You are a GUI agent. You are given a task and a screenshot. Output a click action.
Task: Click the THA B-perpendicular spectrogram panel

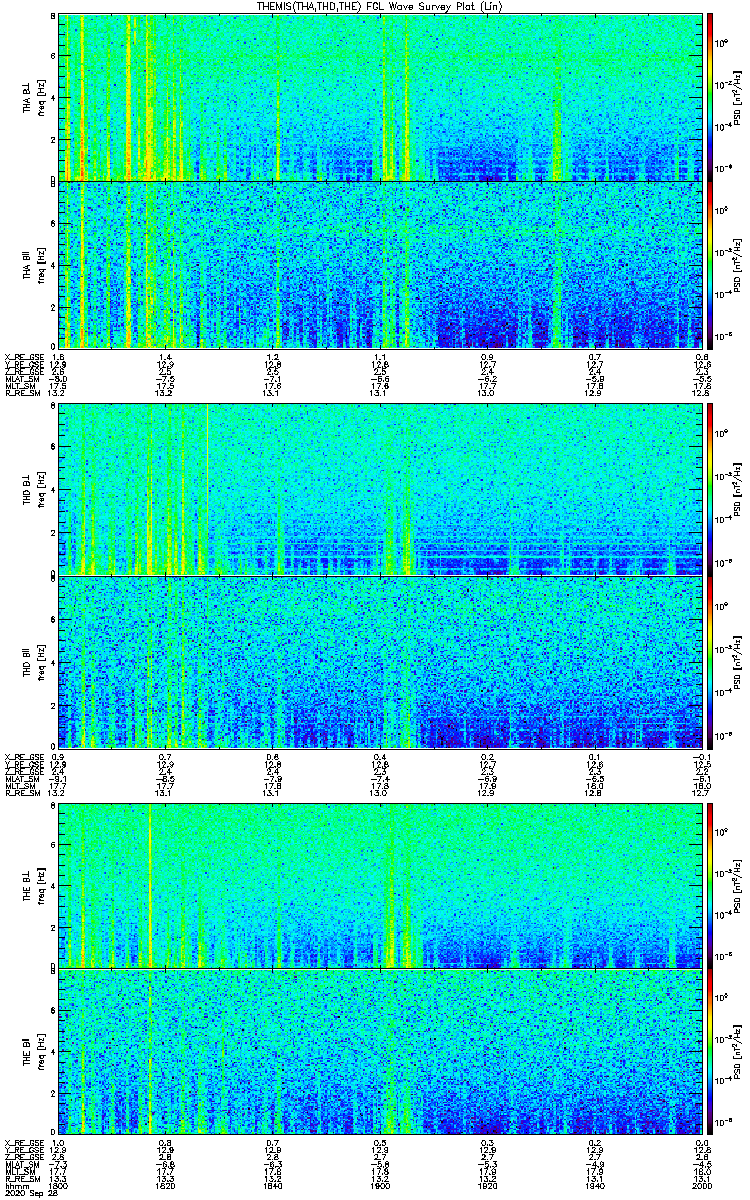pos(381,98)
